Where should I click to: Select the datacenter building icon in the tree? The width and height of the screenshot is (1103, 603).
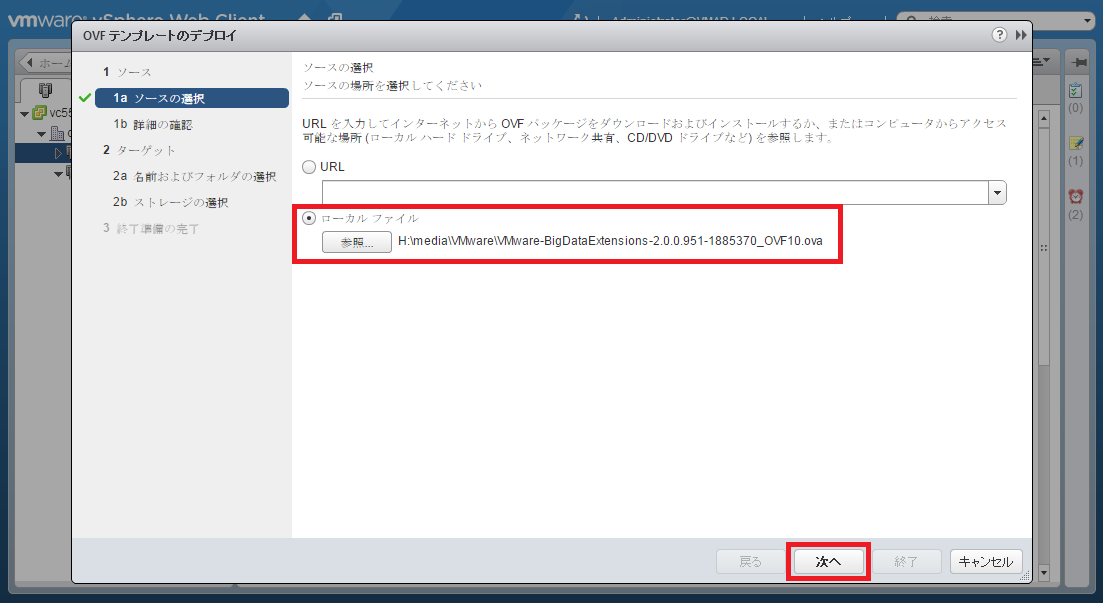(58, 133)
